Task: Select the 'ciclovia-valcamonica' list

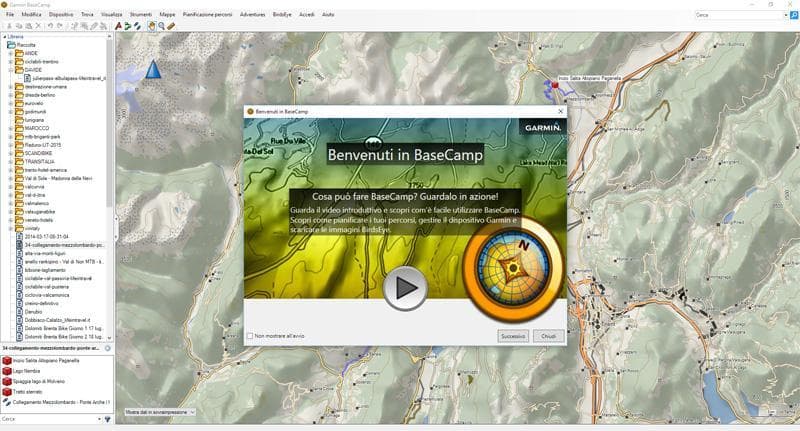Action: pos(47,295)
